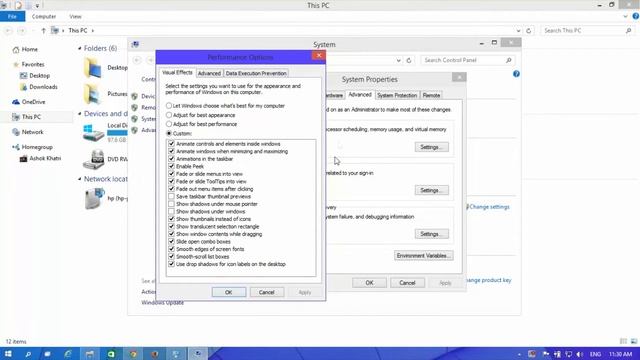Select the Local Disk drive icon
Image resolution: width=640 pixels, height=360 pixels.
point(93,133)
